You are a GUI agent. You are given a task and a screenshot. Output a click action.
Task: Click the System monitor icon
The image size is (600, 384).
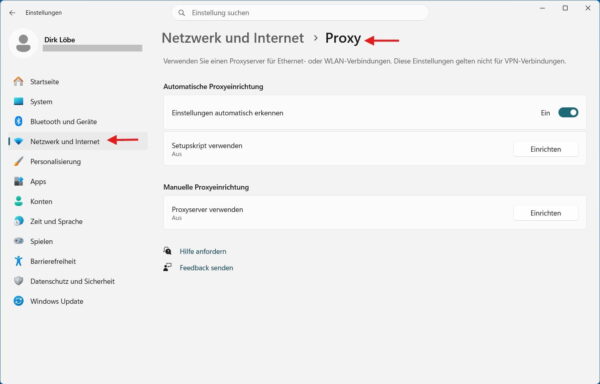[18, 101]
